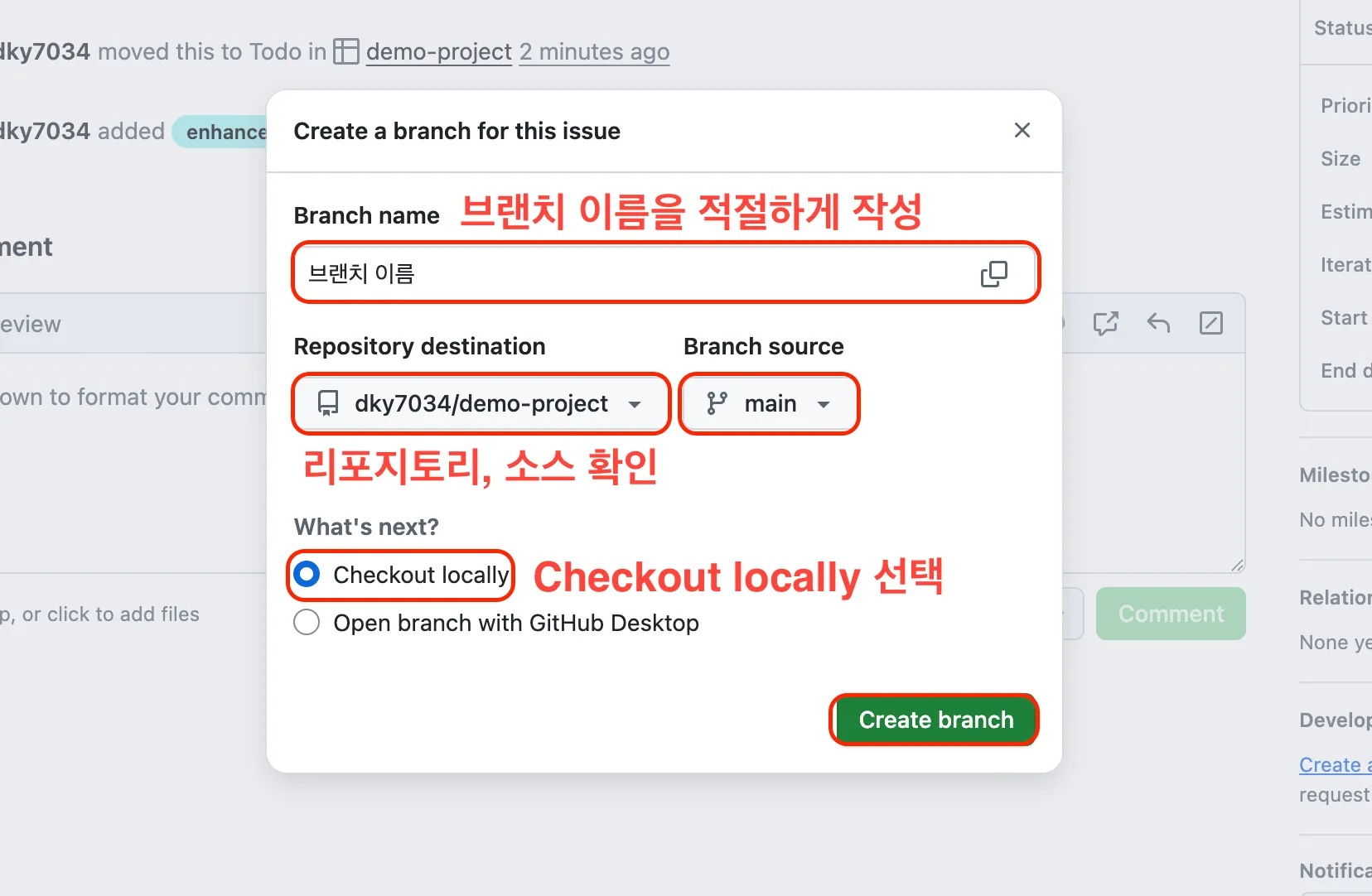Click into the Branch name input field

[x=665, y=273]
